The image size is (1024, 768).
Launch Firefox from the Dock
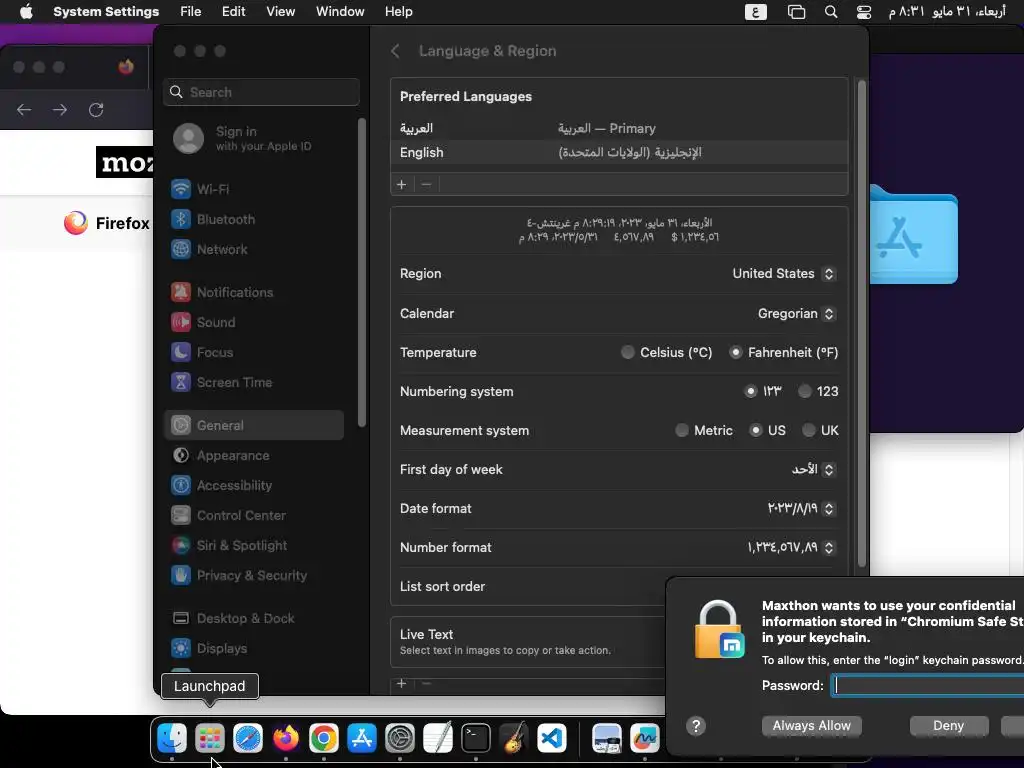coord(286,739)
